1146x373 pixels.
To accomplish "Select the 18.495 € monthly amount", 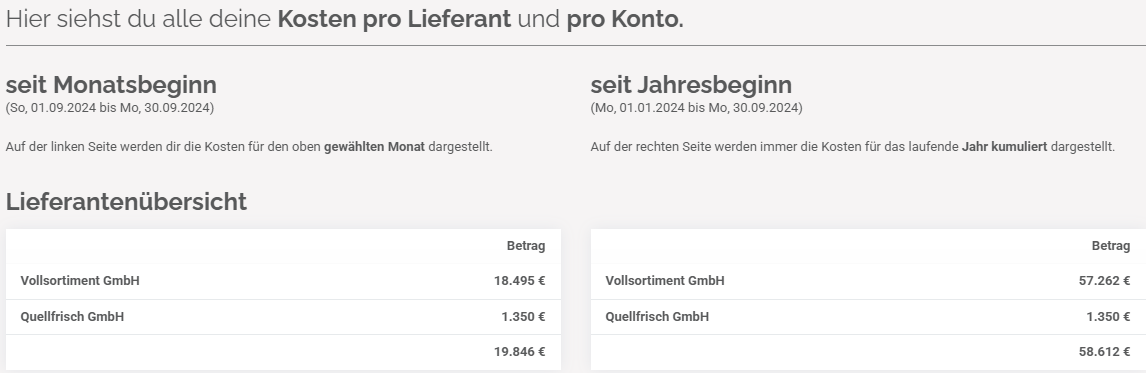I will coord(519,281).
